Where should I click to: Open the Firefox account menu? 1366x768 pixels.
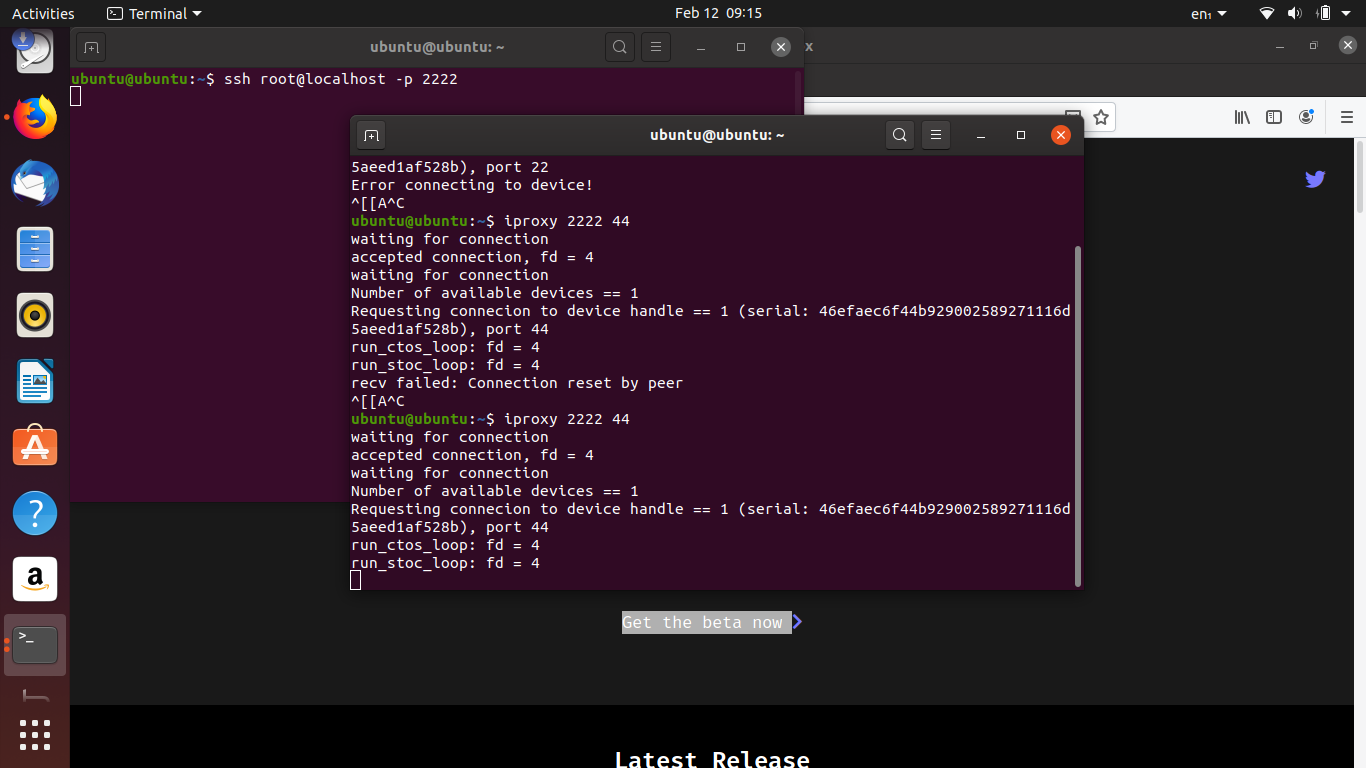point(1307,116)
